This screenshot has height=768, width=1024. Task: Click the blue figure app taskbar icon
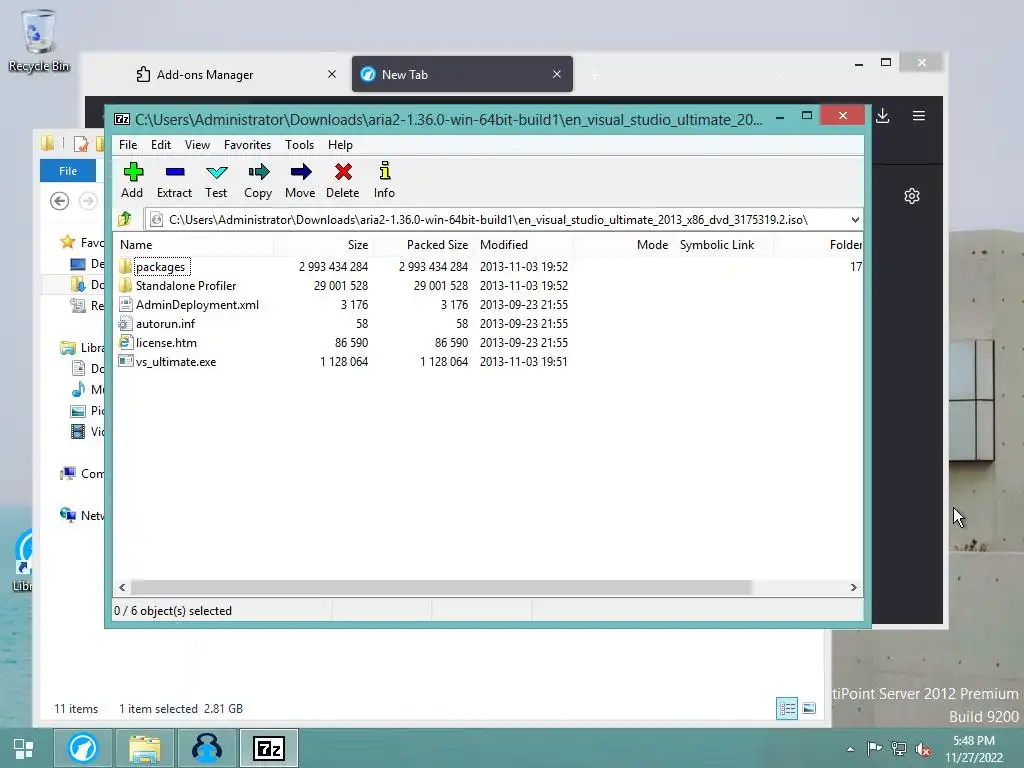[206, 748]
